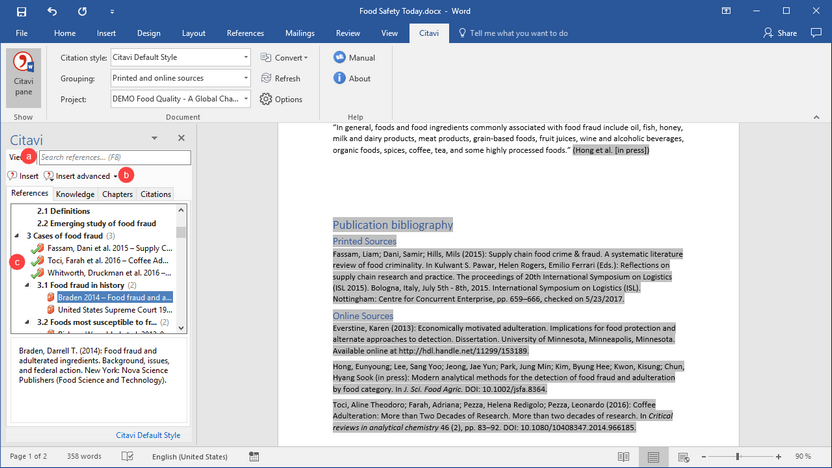Open the Citavi Manual
Image resolution: width=832 pixels, height=468 pixels.
(x=354, y=57)
